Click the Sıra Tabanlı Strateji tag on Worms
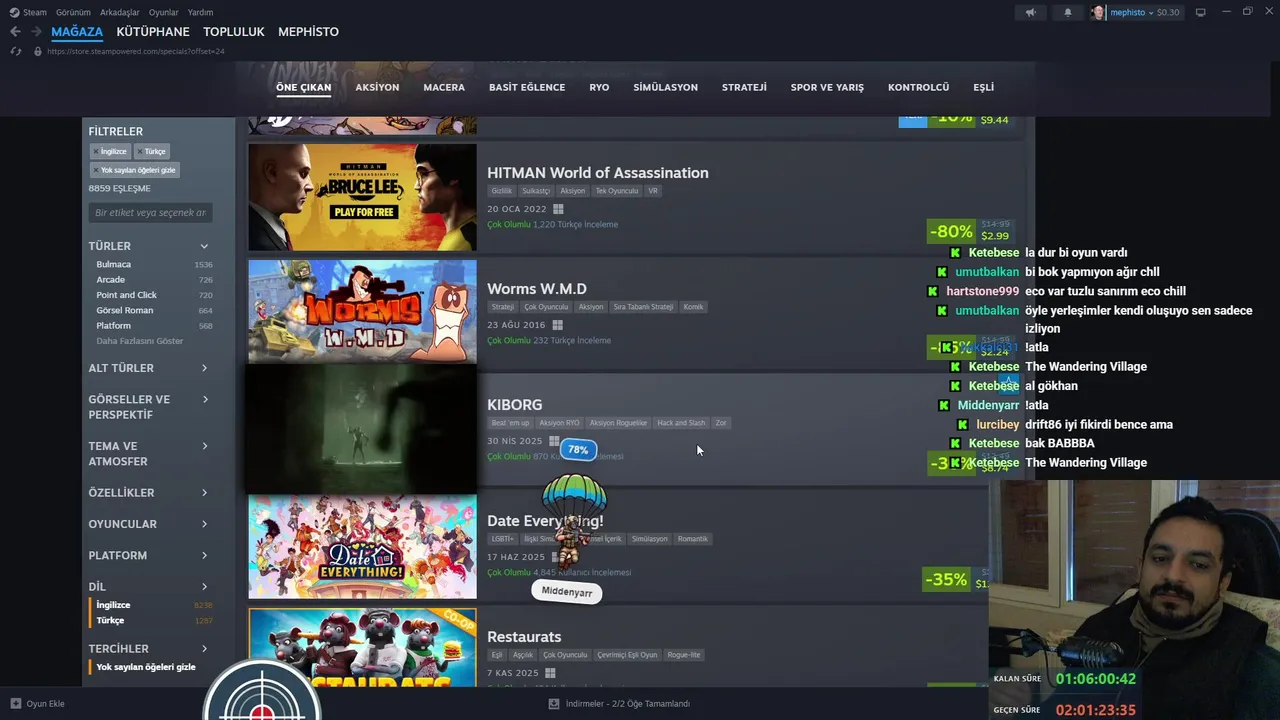 (x=643, y=307)
